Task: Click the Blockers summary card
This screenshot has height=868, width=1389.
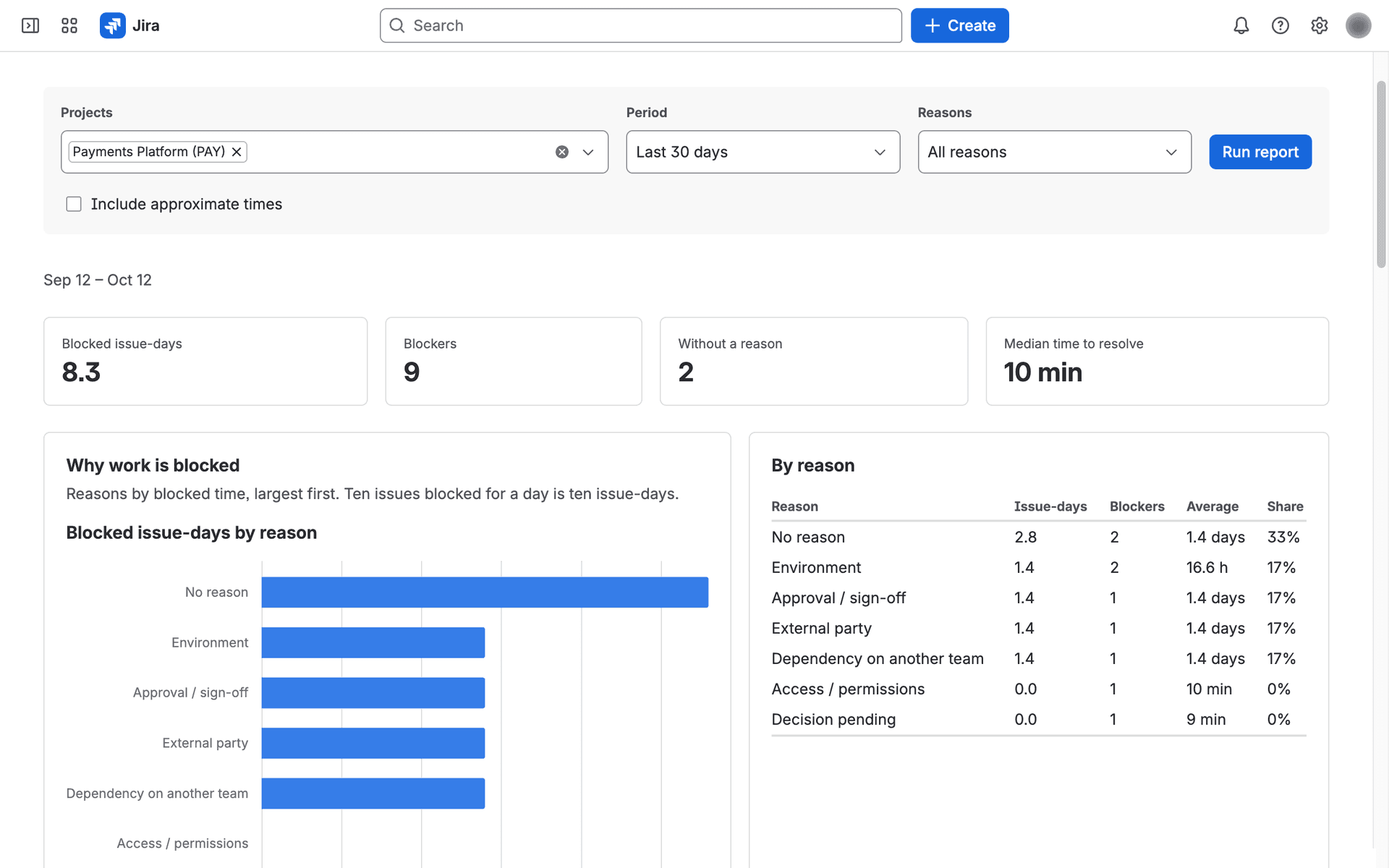Action: pyautogui.click(x=514, y=361)
